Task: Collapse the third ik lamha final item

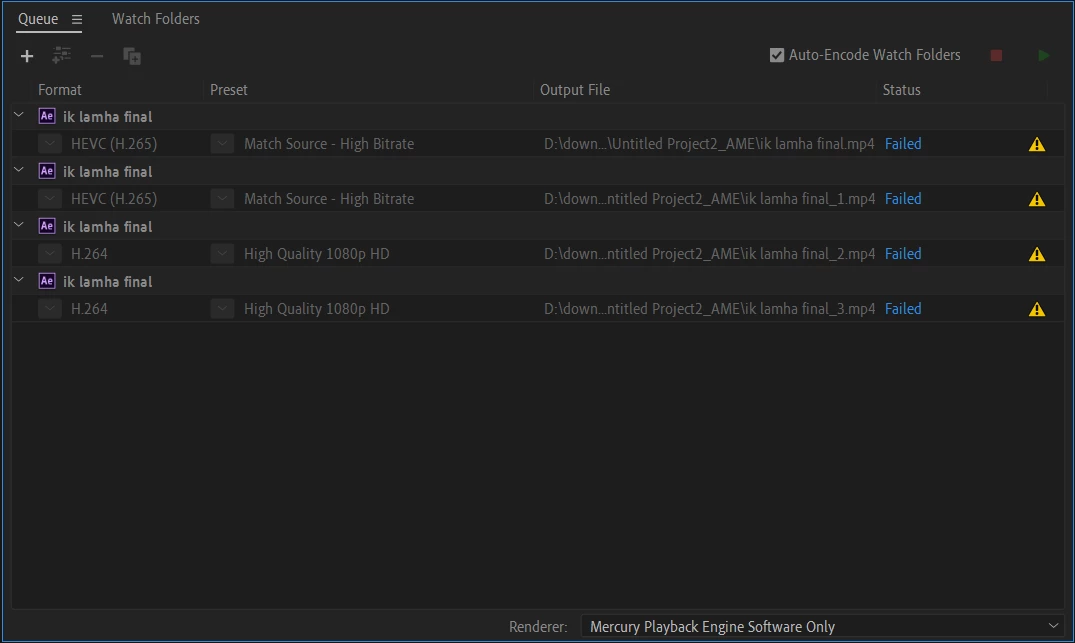Action: (19, 225)
